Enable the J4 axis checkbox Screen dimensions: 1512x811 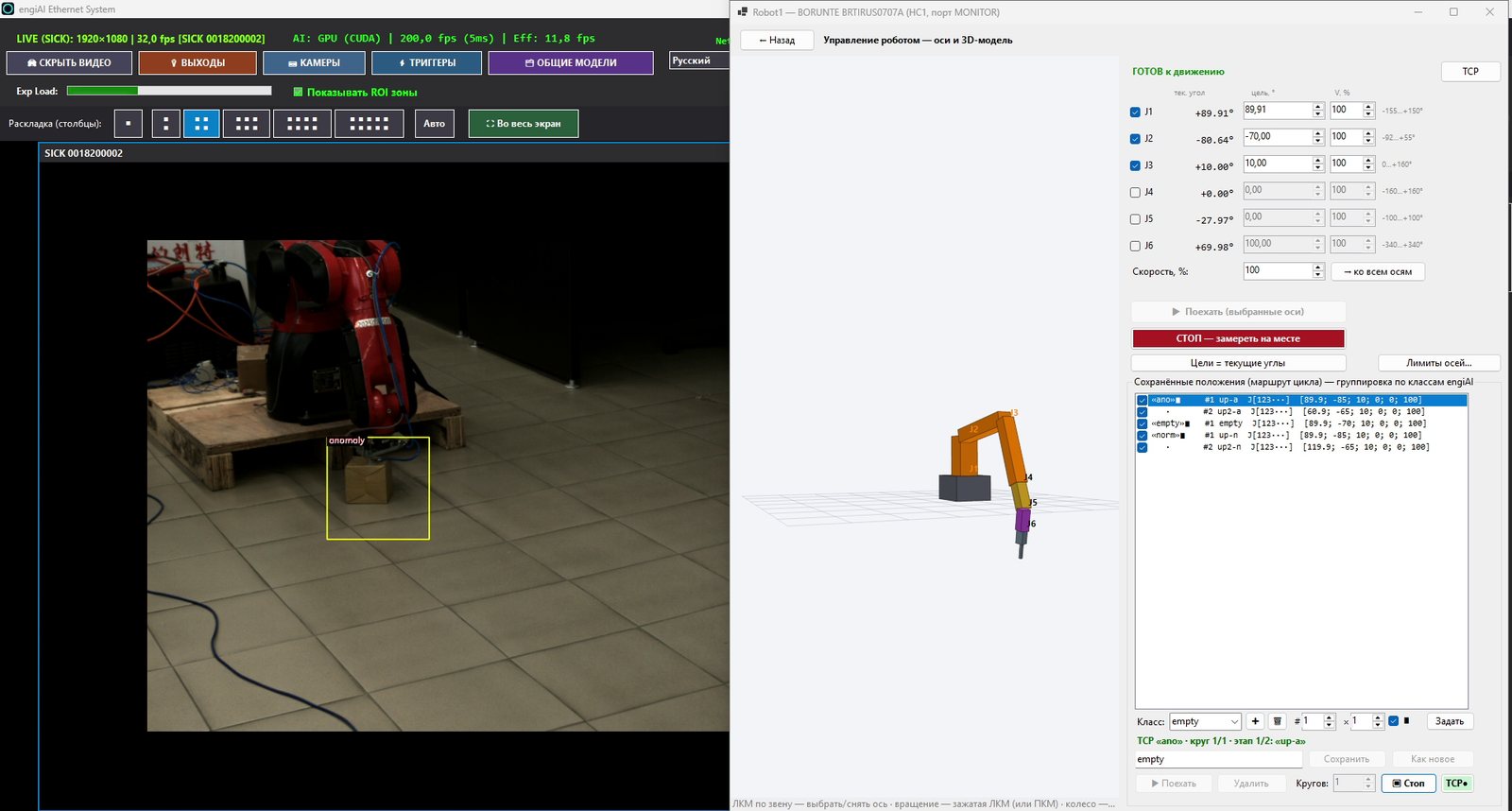[x=1135, y=192]
